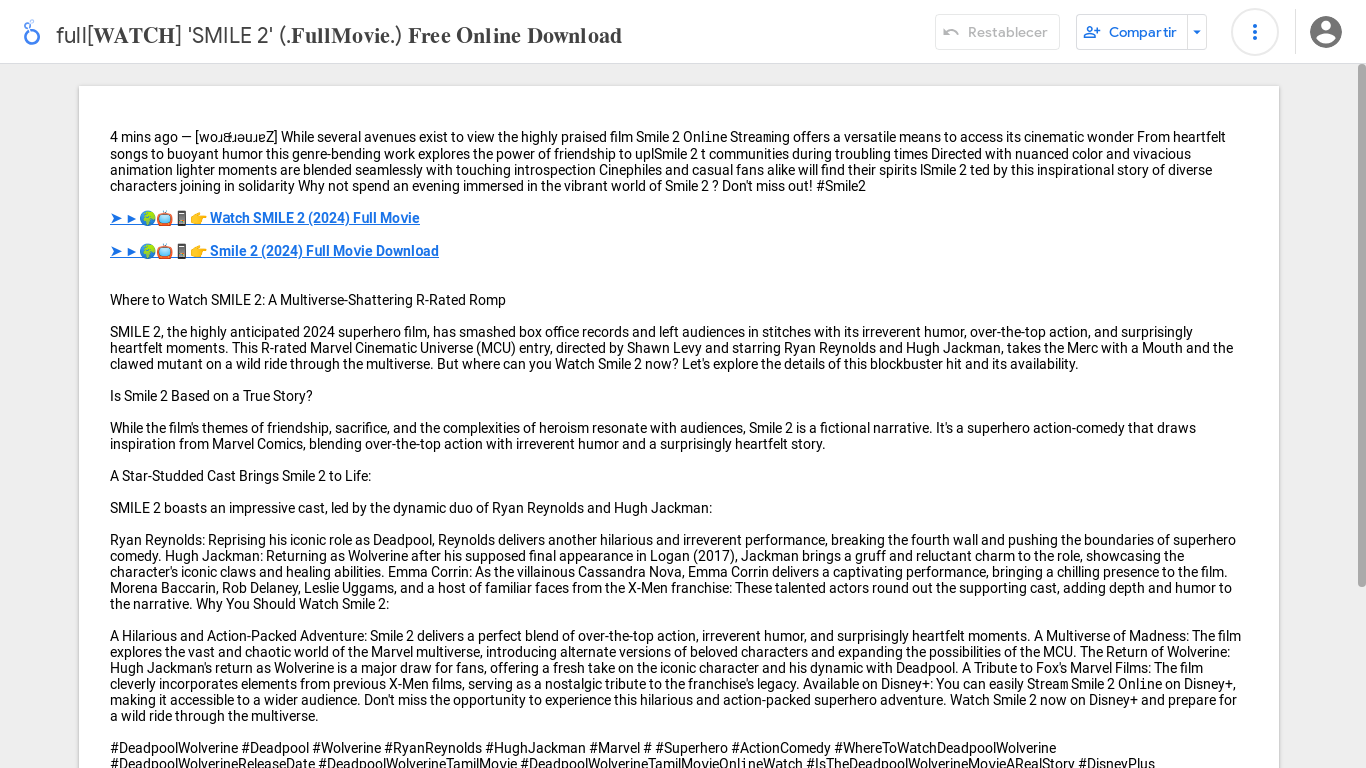Click the '#DeapoolWolverine' hashtag text
Image resolution: width=1366 pixels, height=768 pixels.
click(x=174, y=748)
